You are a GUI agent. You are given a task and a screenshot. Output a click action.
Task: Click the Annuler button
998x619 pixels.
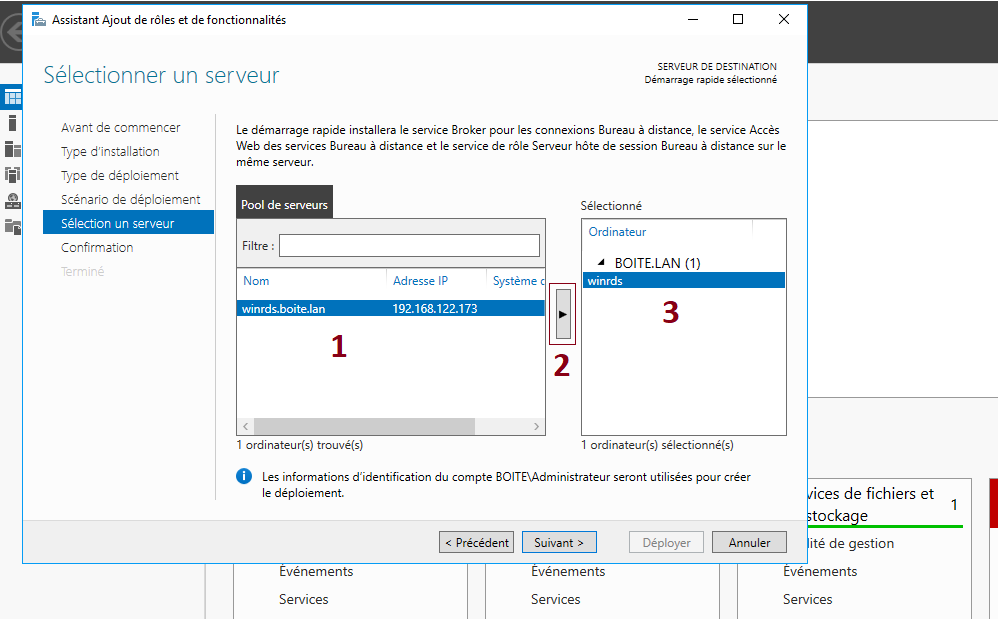(749, 542)
